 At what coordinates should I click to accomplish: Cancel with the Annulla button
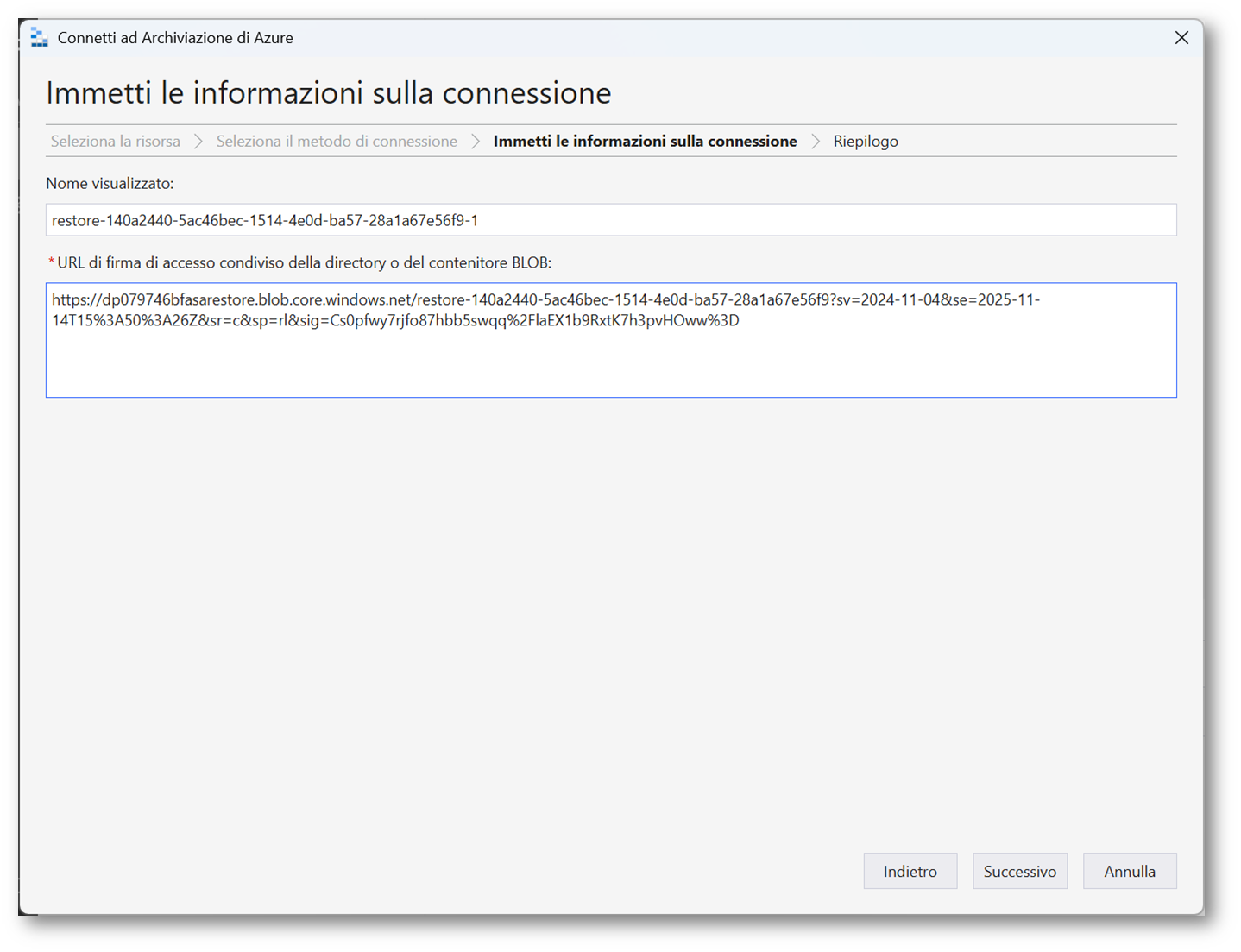1129,871
